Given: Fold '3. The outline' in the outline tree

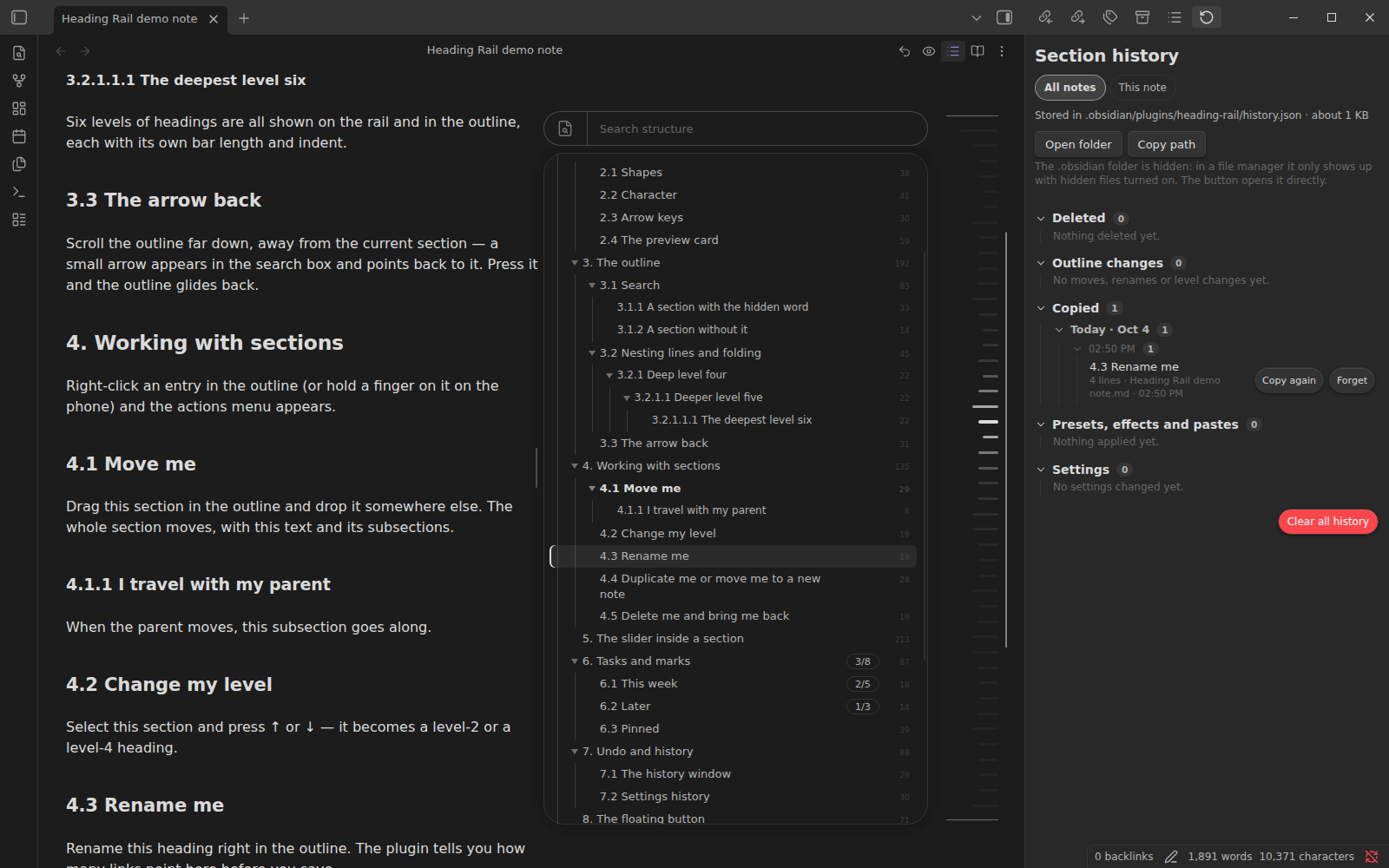Looking at the screenshot, I should 575,263.
